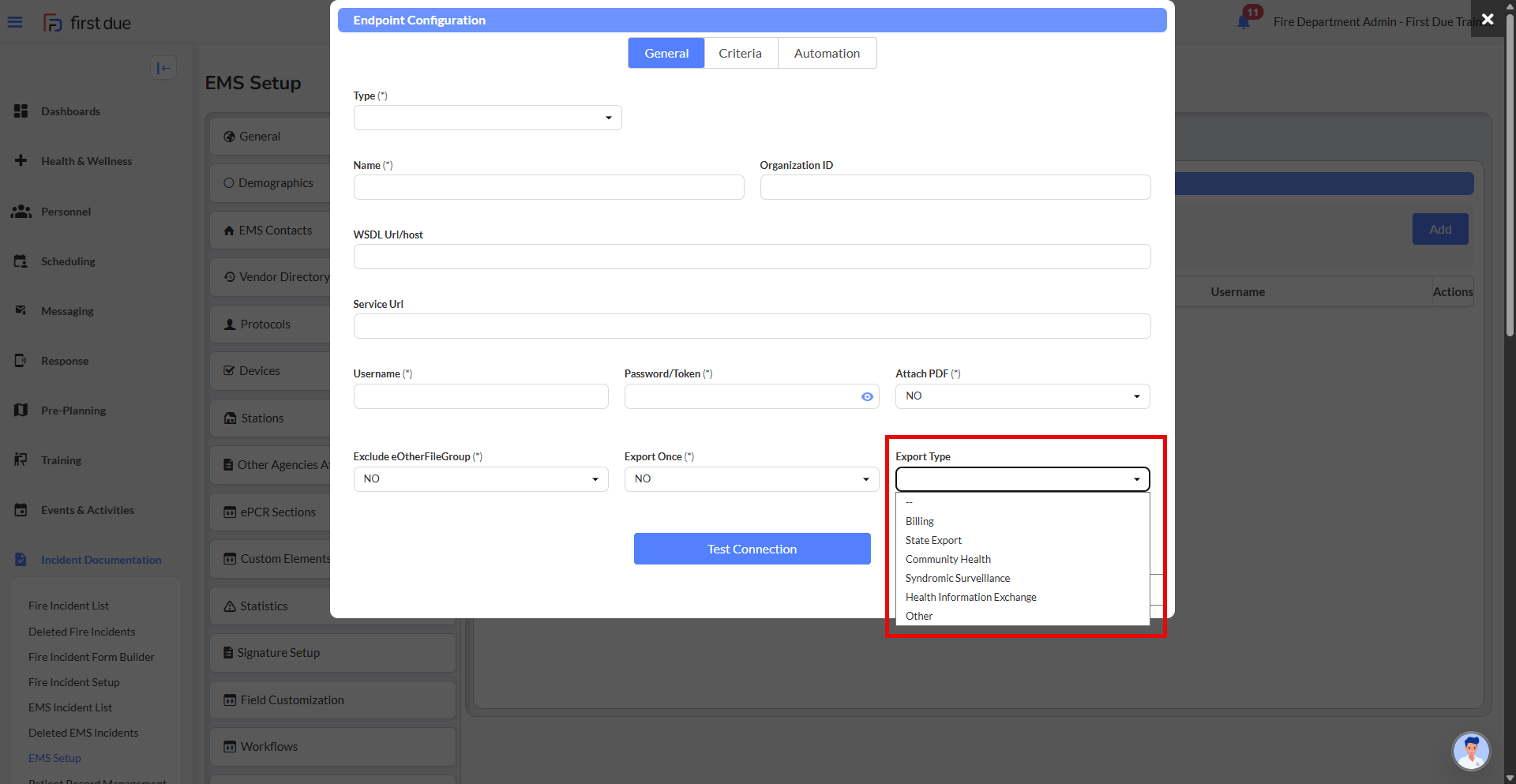Close the Endpoint Configuration dialog
The height and width of the screenshot is (784, 1516).
pos(1487,19)
